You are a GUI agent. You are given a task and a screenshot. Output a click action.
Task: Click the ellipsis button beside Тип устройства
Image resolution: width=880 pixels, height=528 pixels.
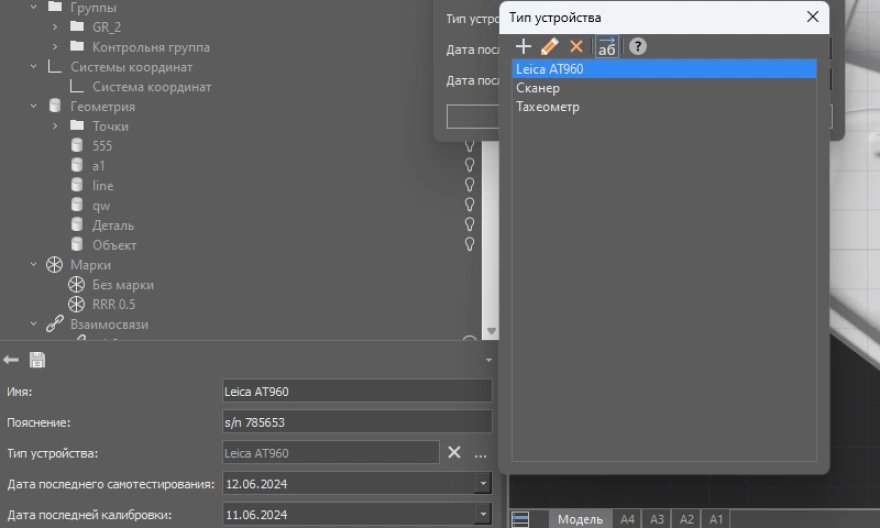480,454
